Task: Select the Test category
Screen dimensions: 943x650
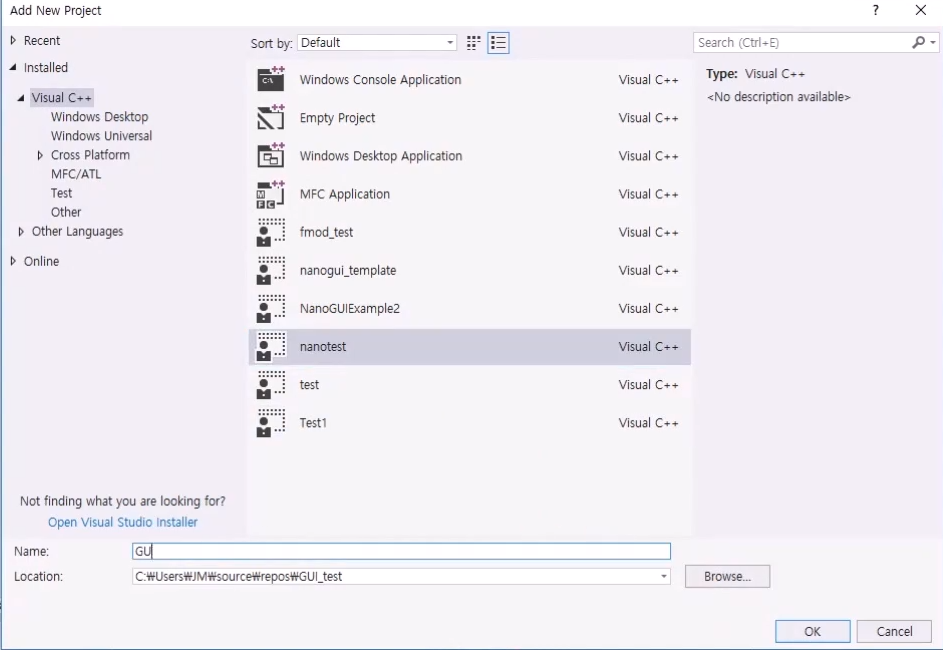Action: coord(61,193)
